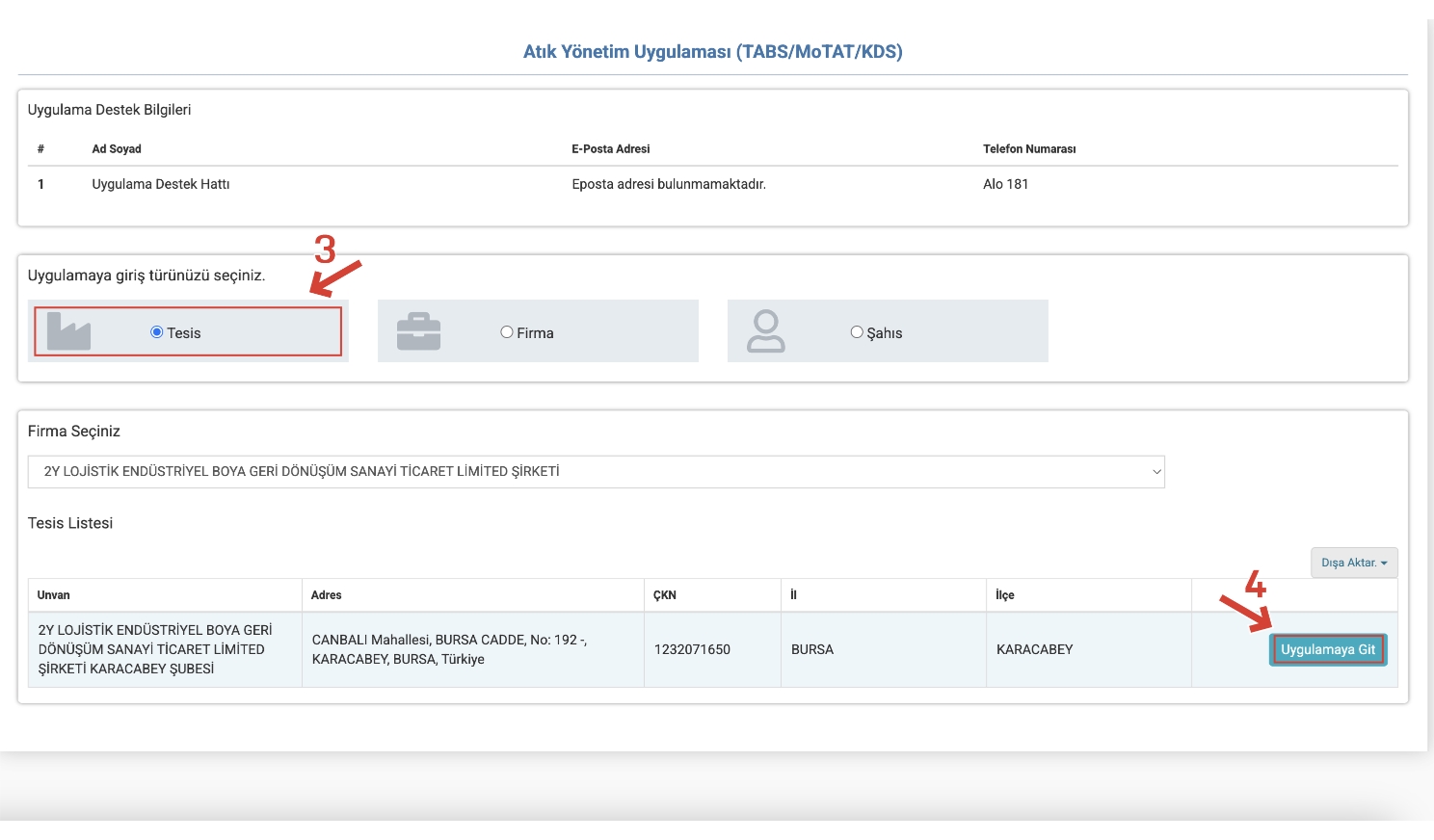Select the Firma radio button

pos(507,332)
